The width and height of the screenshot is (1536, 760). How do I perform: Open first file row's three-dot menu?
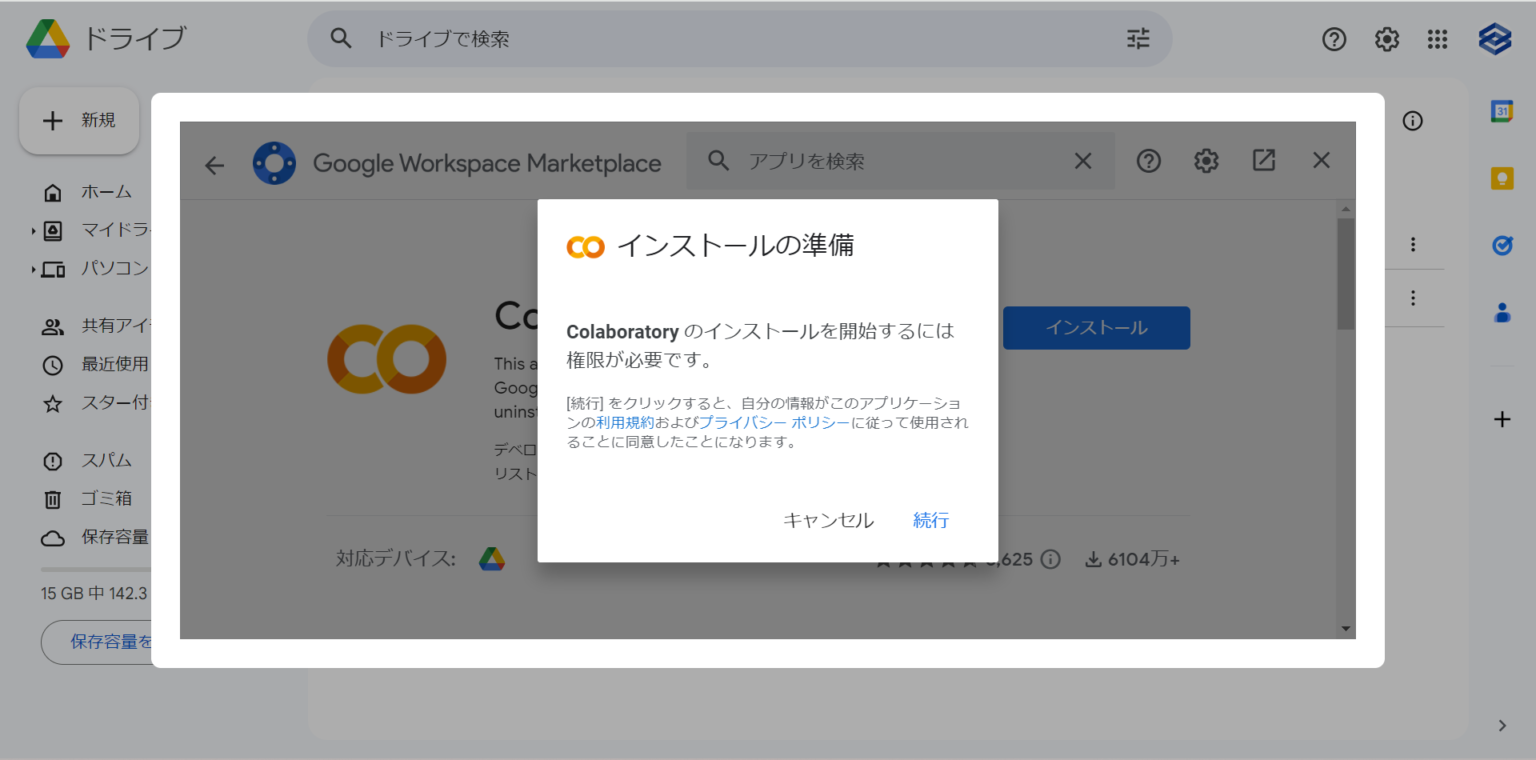click(1413, 244)
